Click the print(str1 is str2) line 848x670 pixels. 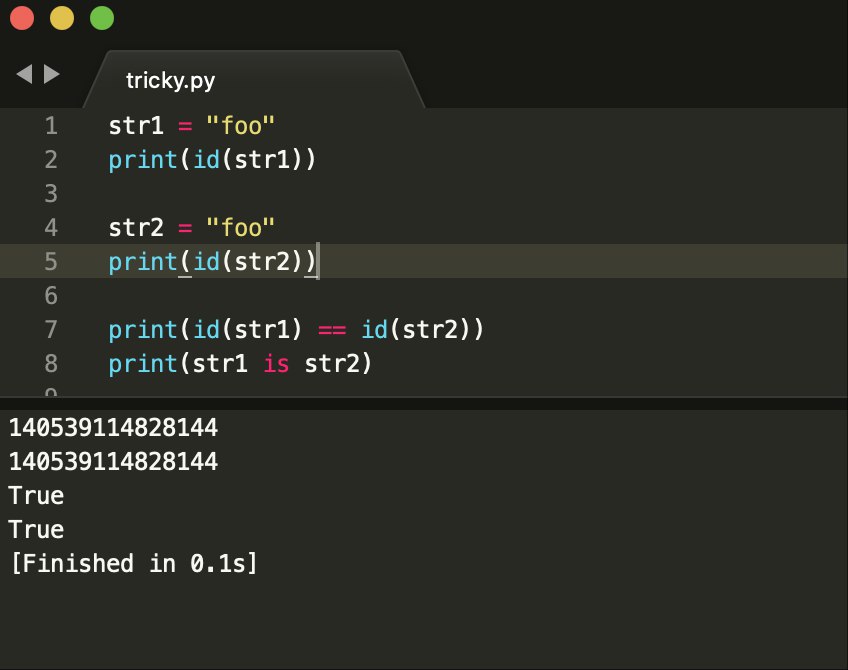(240, 363)
